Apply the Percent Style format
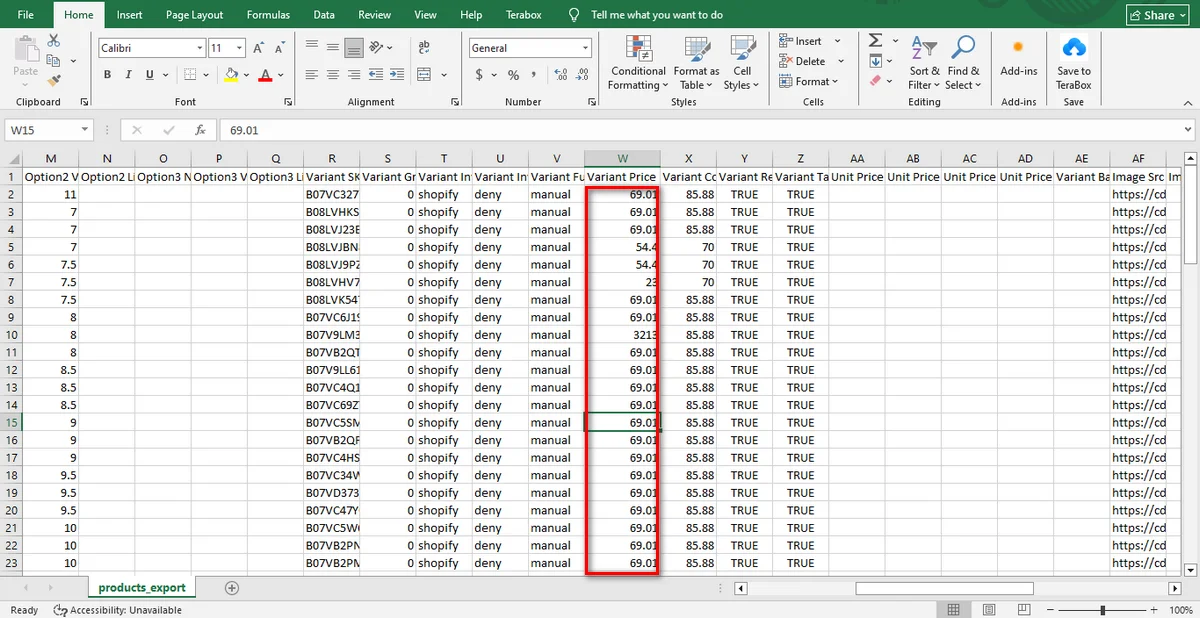 513,75
